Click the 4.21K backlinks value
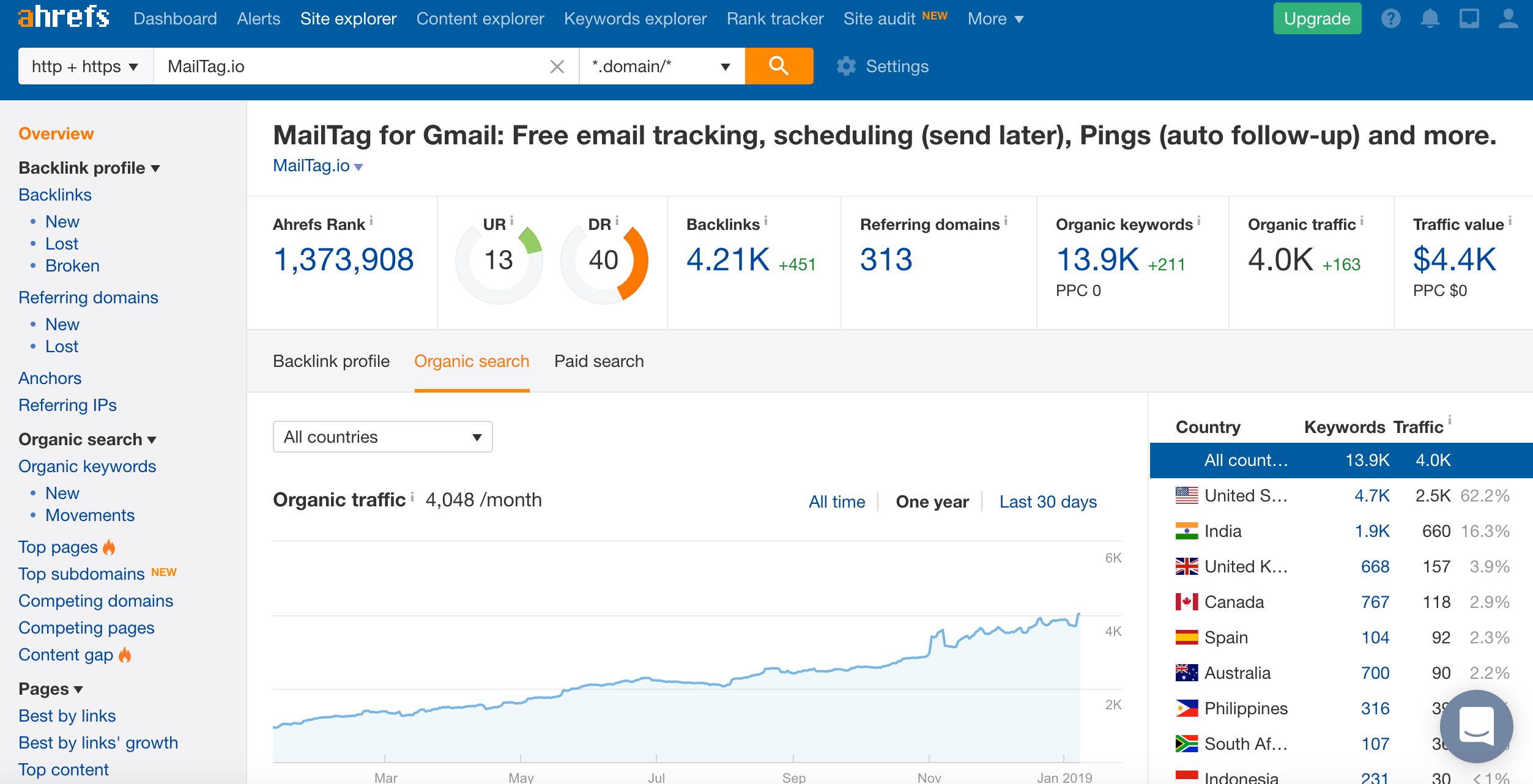Image resolution: width=1533 pixels, height=784 pixels. click(x=728, y=259)
